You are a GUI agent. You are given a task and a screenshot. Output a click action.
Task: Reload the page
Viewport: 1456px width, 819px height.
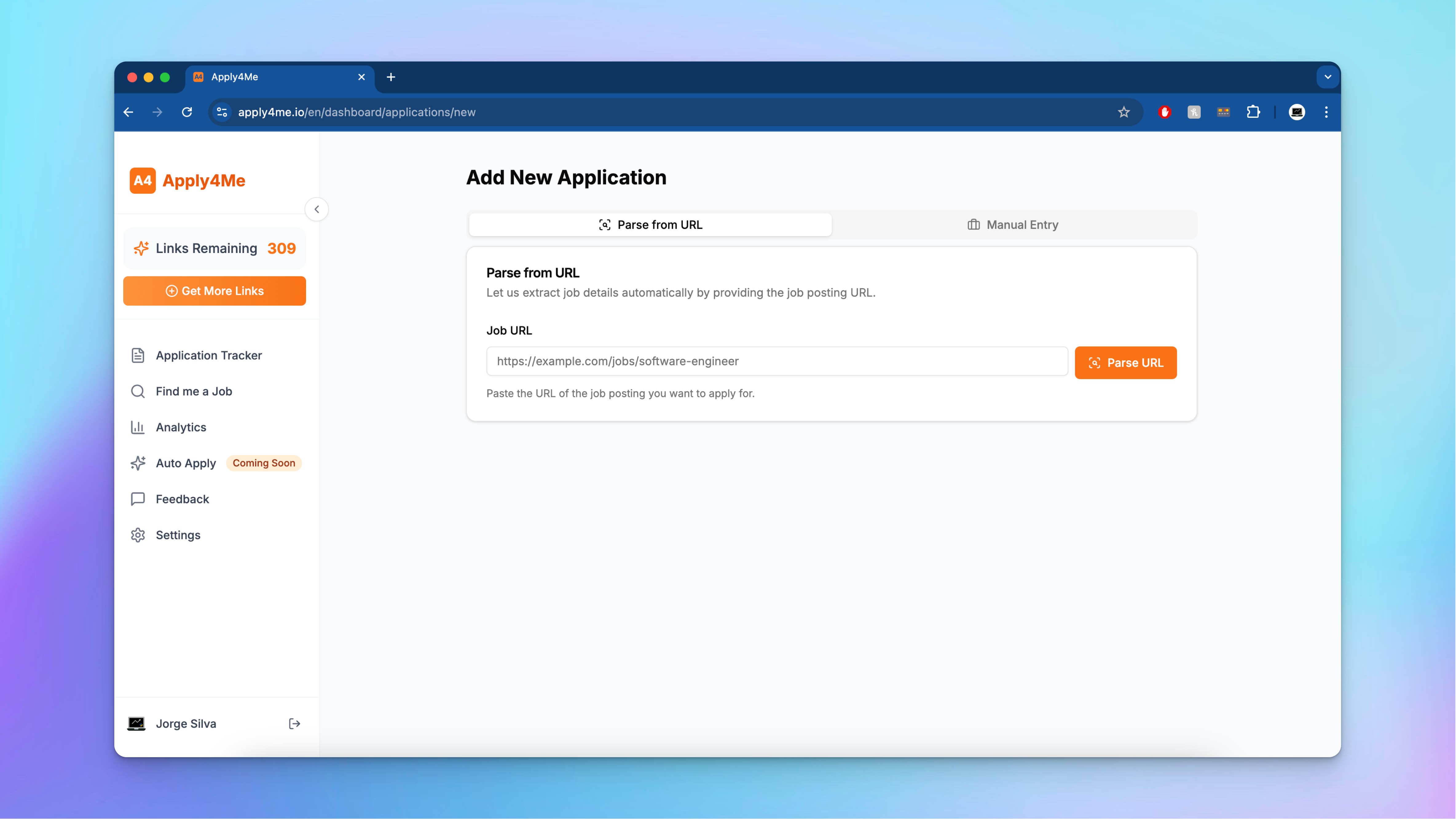click(x=187, y=112)
